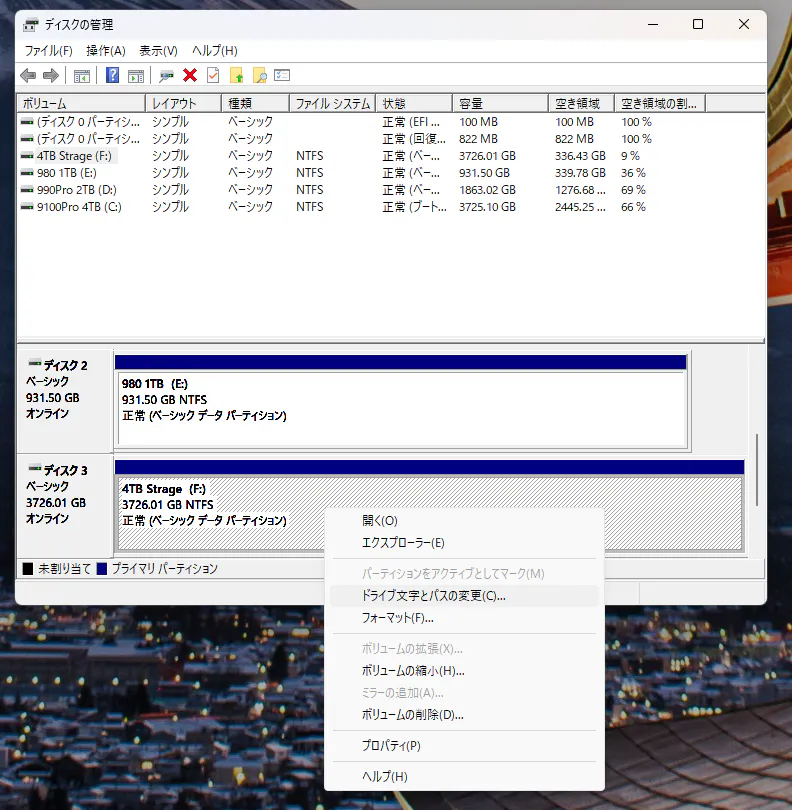Sort by 種類 column header
The width and height of the screenshot is (792, 810).
(255, 103)
